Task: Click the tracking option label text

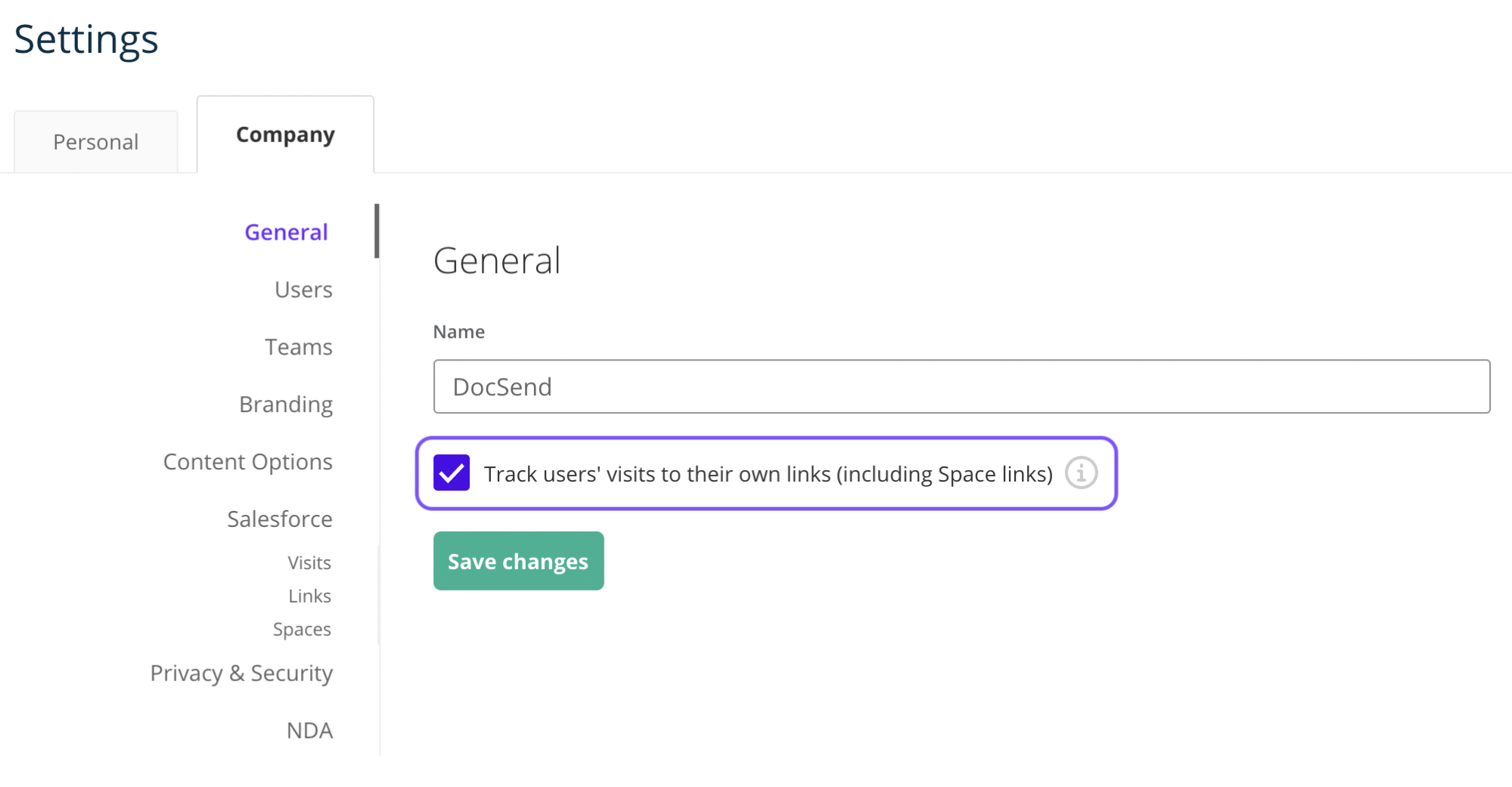Action: [768, 474]
